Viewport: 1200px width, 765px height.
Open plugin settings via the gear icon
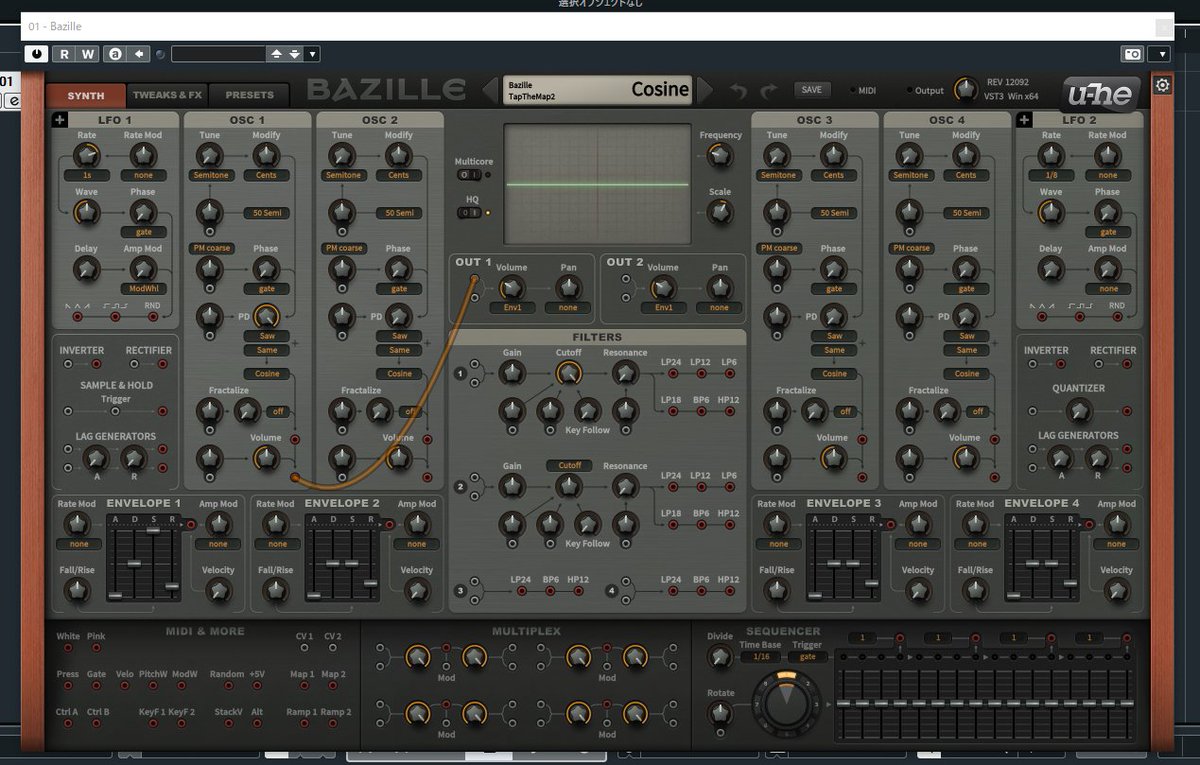pos(1162,85)
